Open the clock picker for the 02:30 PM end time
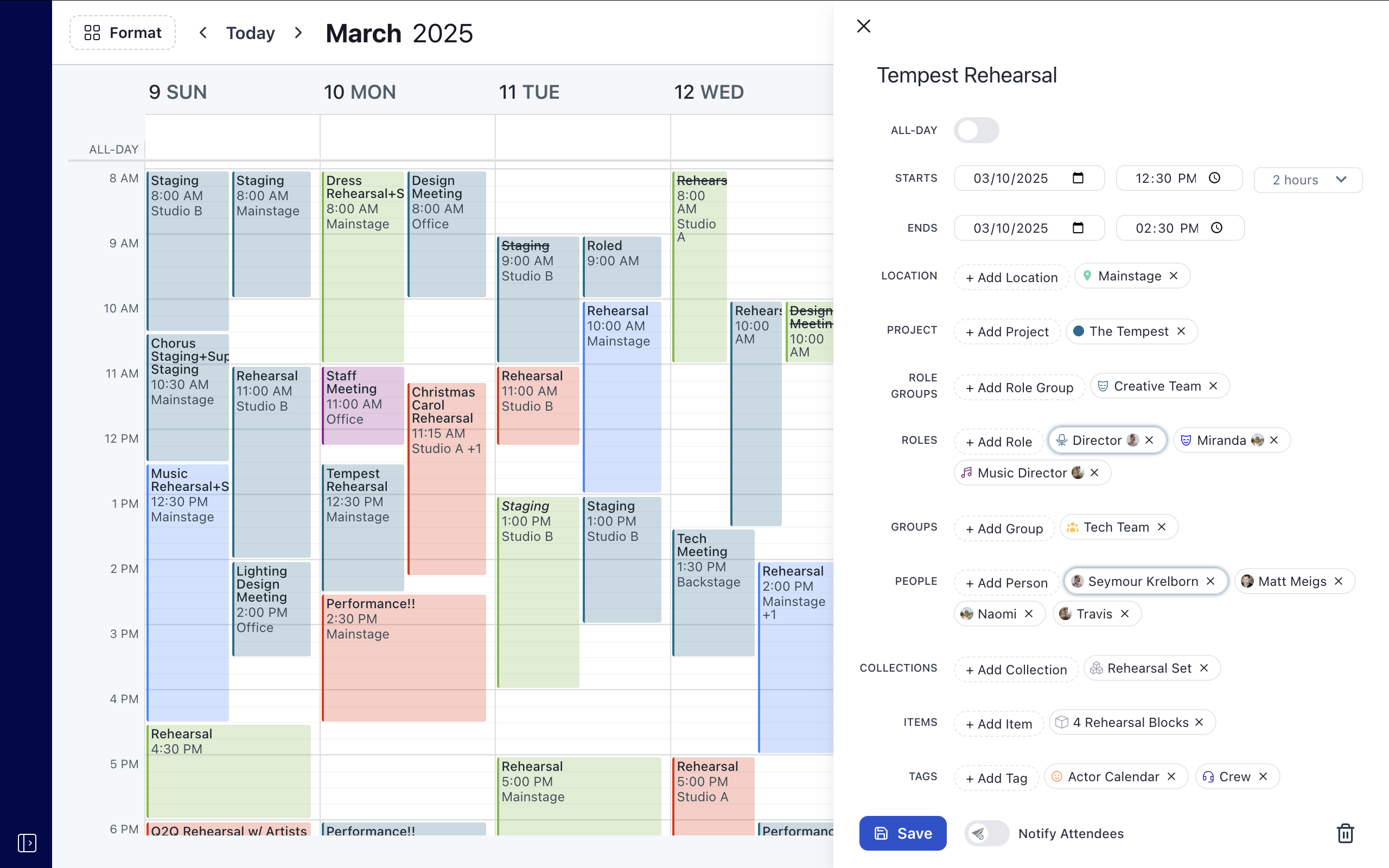 click(1217, 228)
